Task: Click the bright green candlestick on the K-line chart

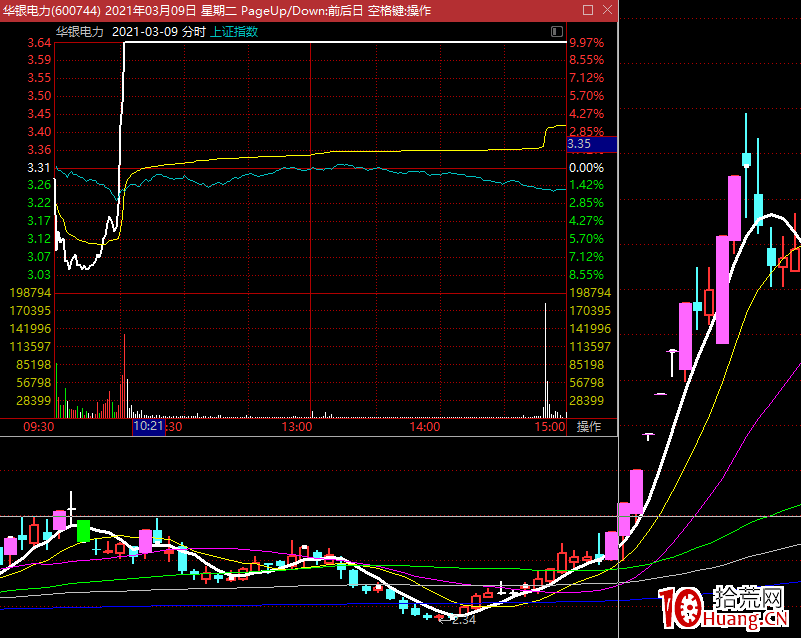Action: 83,531
